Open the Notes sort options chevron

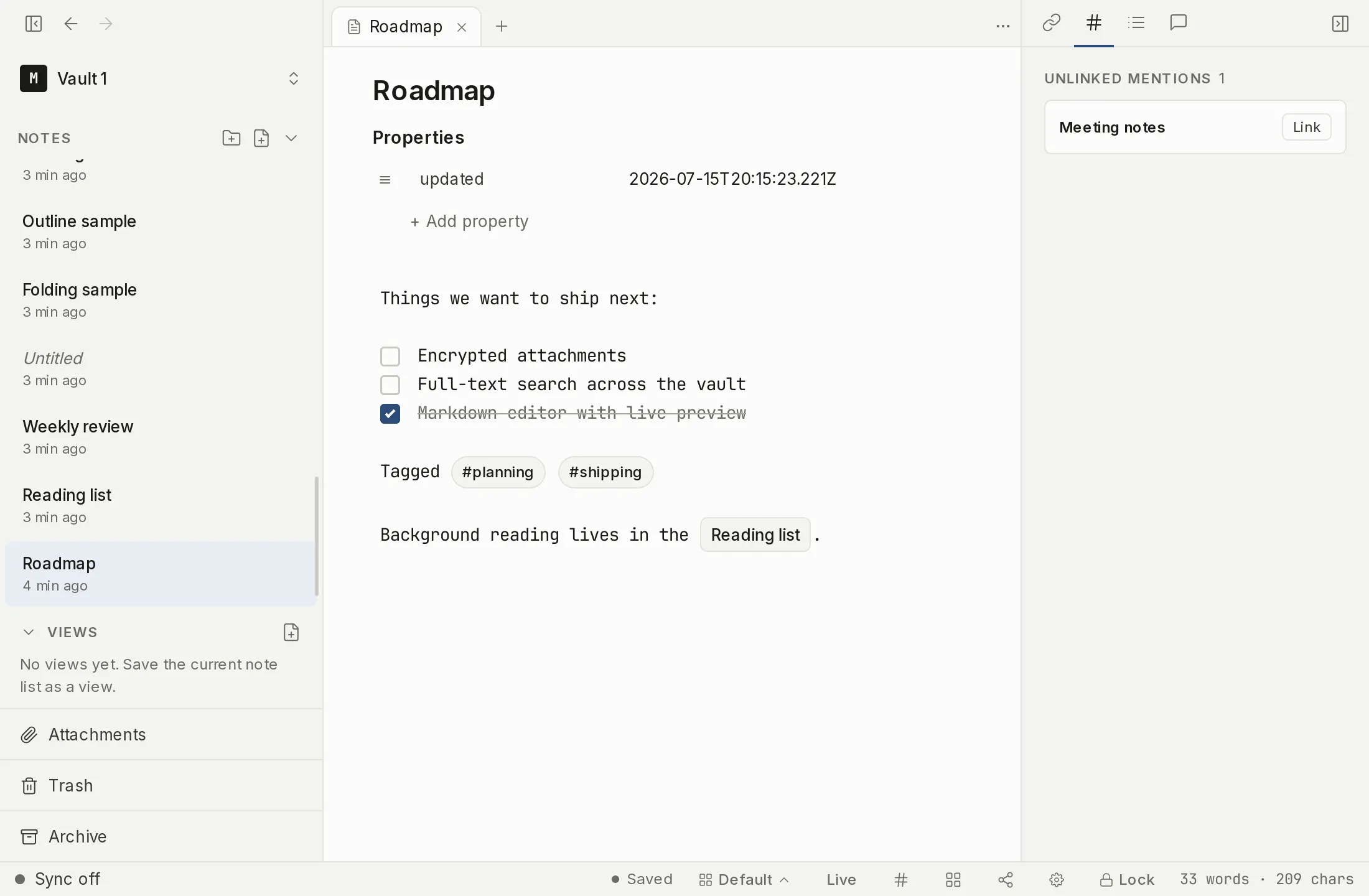291,138
